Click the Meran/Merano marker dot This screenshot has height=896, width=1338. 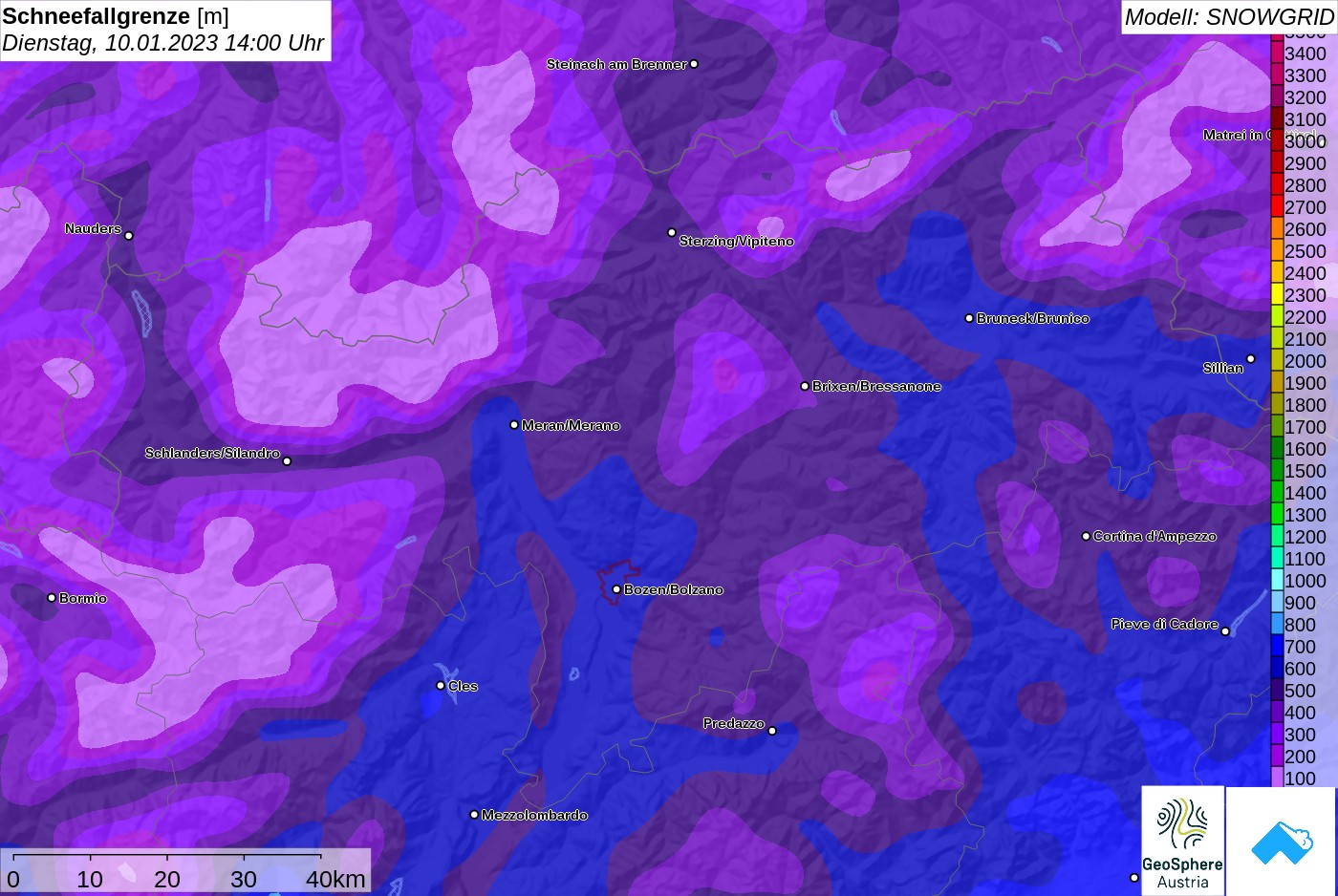coord(514,425)
